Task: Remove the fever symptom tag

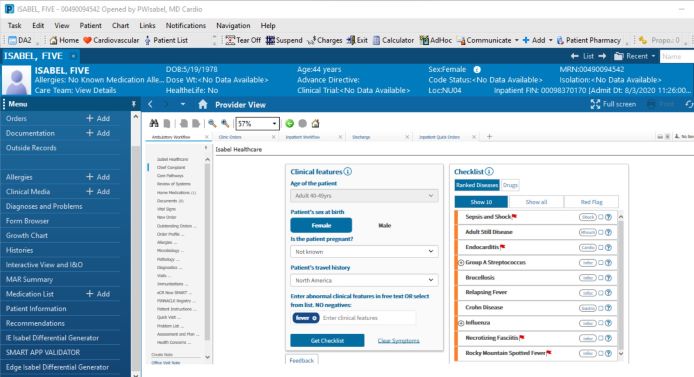Action: [315, 318]
